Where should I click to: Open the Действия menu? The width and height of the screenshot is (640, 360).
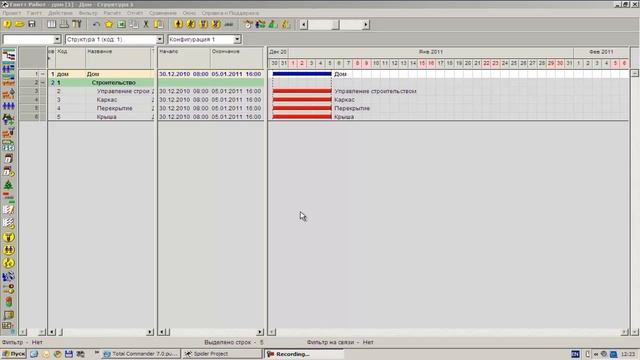pos(60,13)
